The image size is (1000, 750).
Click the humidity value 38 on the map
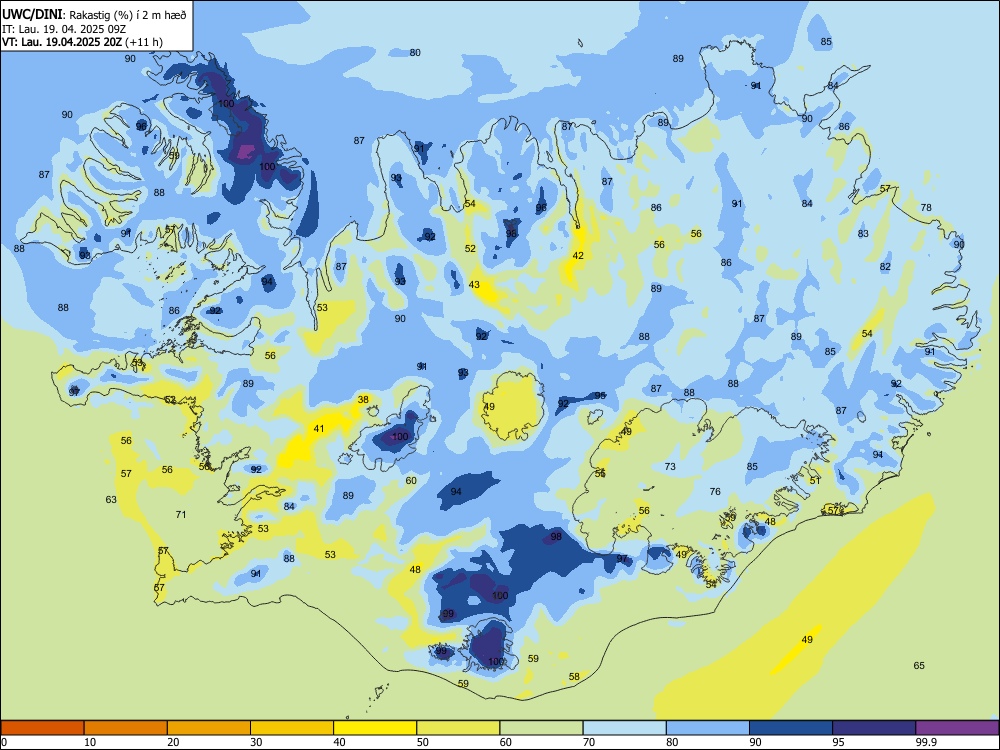(x=363, y=400)
